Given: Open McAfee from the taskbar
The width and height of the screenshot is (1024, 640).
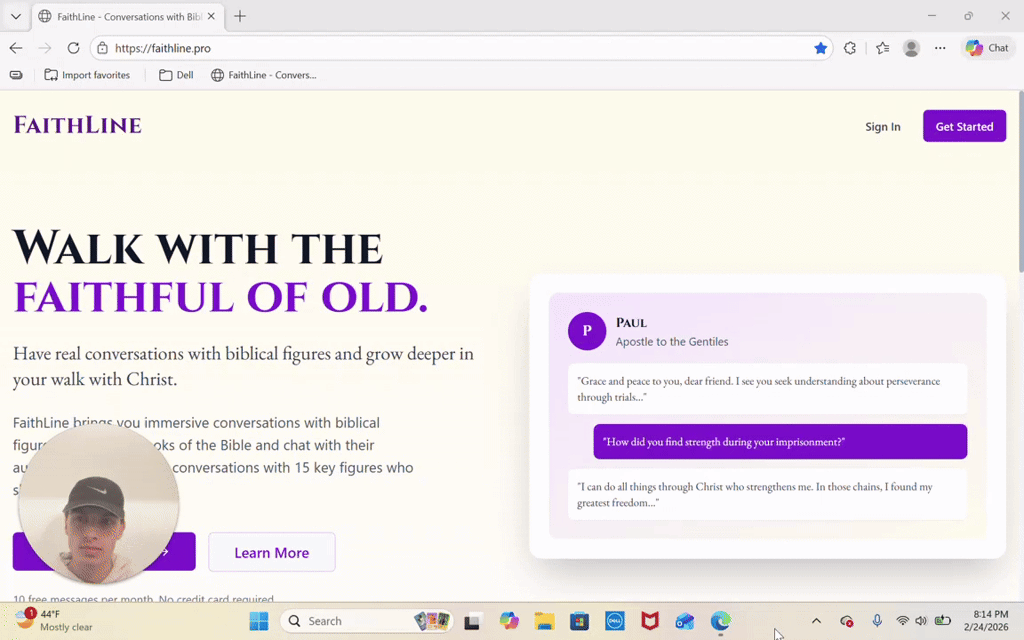Looking at the screenshot, I should coord(650,621).
